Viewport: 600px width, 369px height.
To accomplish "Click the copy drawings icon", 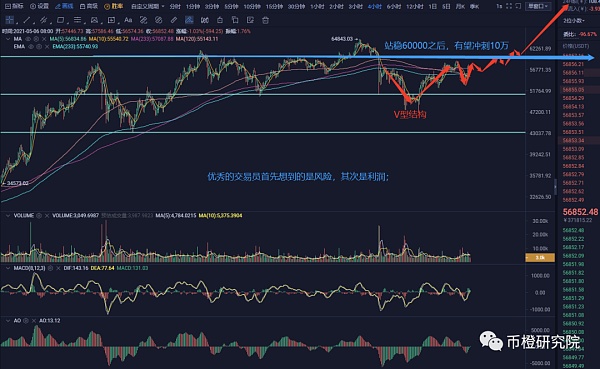I will pyautogui.click(x=235, y=20).
